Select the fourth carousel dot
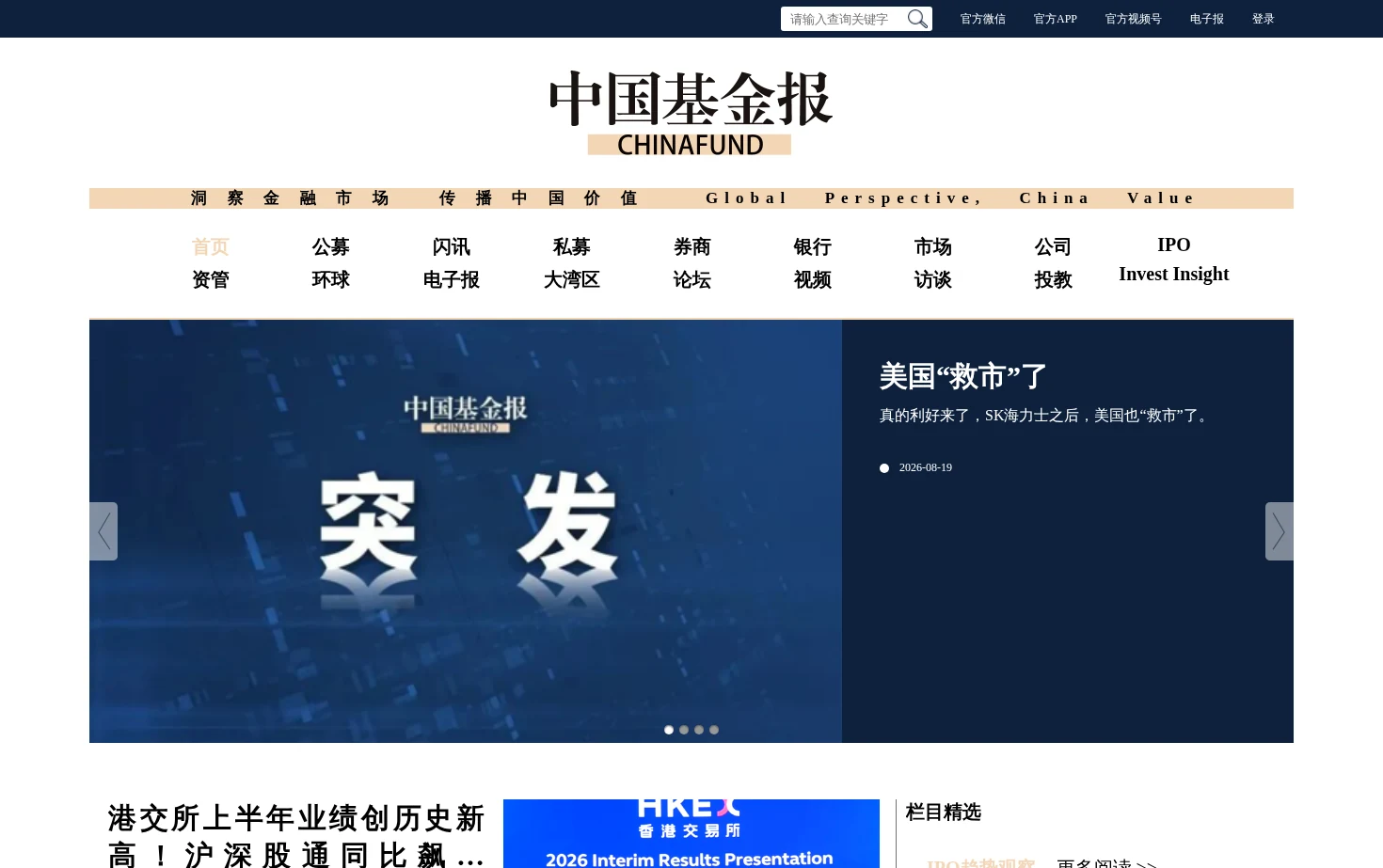The width and height of the screenshot is (1383, 868). pyautogui.click(x=714, y=730)
